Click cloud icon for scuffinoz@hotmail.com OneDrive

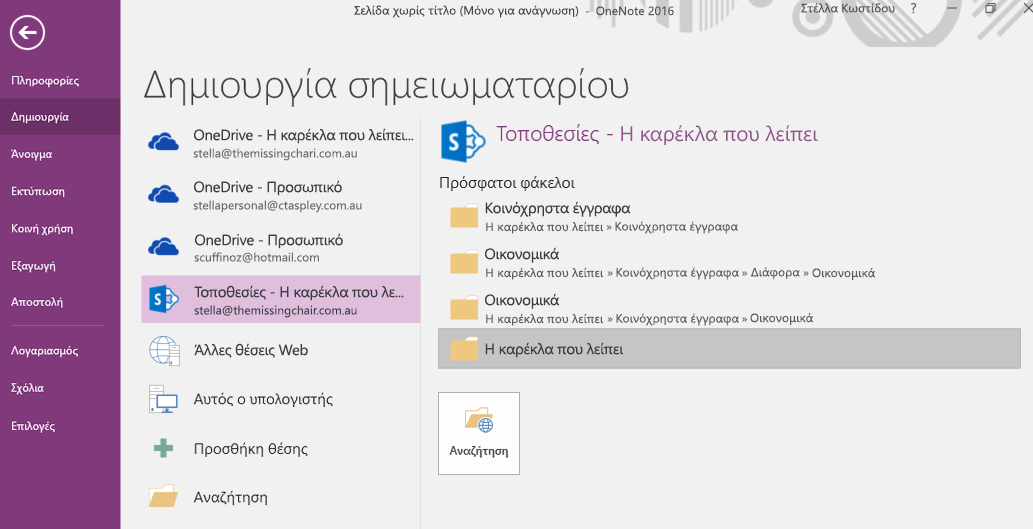click(x=163, y=247)
